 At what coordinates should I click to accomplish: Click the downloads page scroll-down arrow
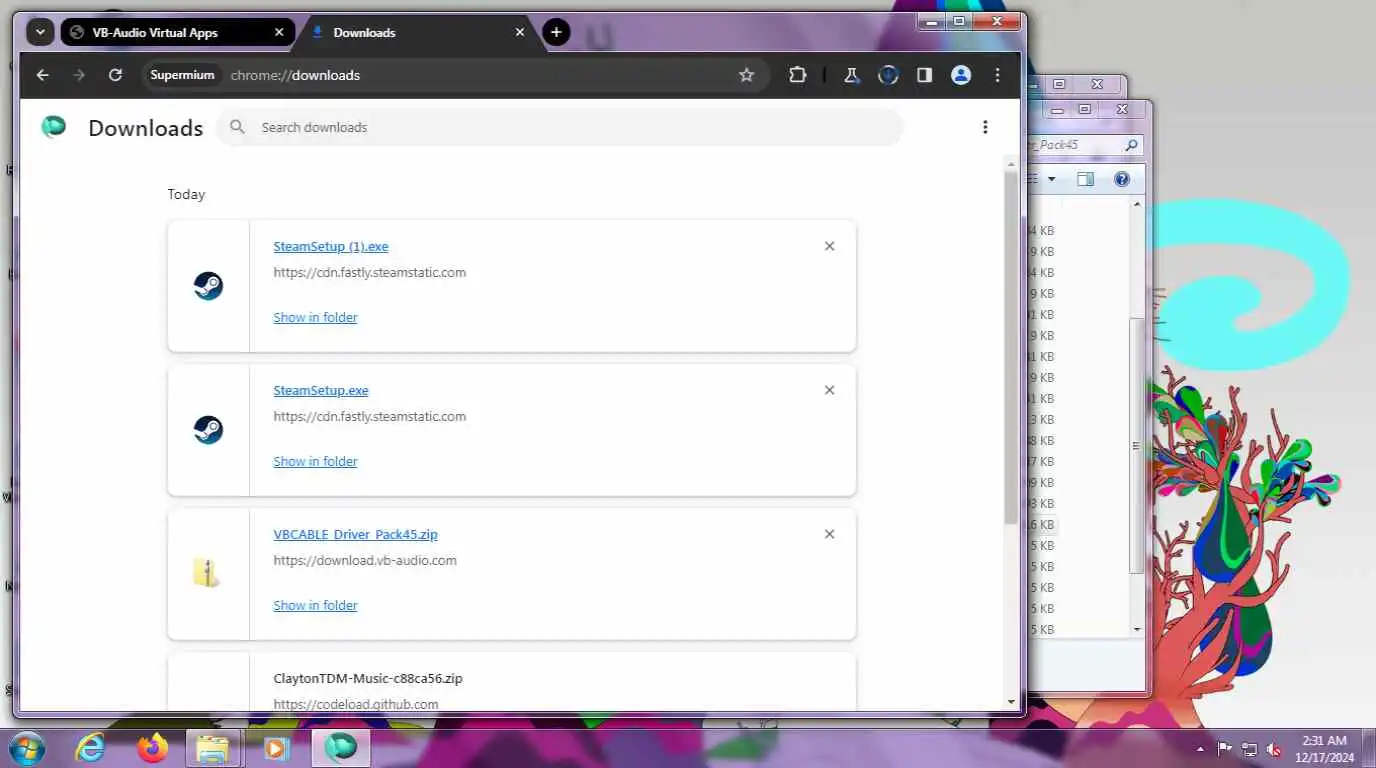point(1011,702)
